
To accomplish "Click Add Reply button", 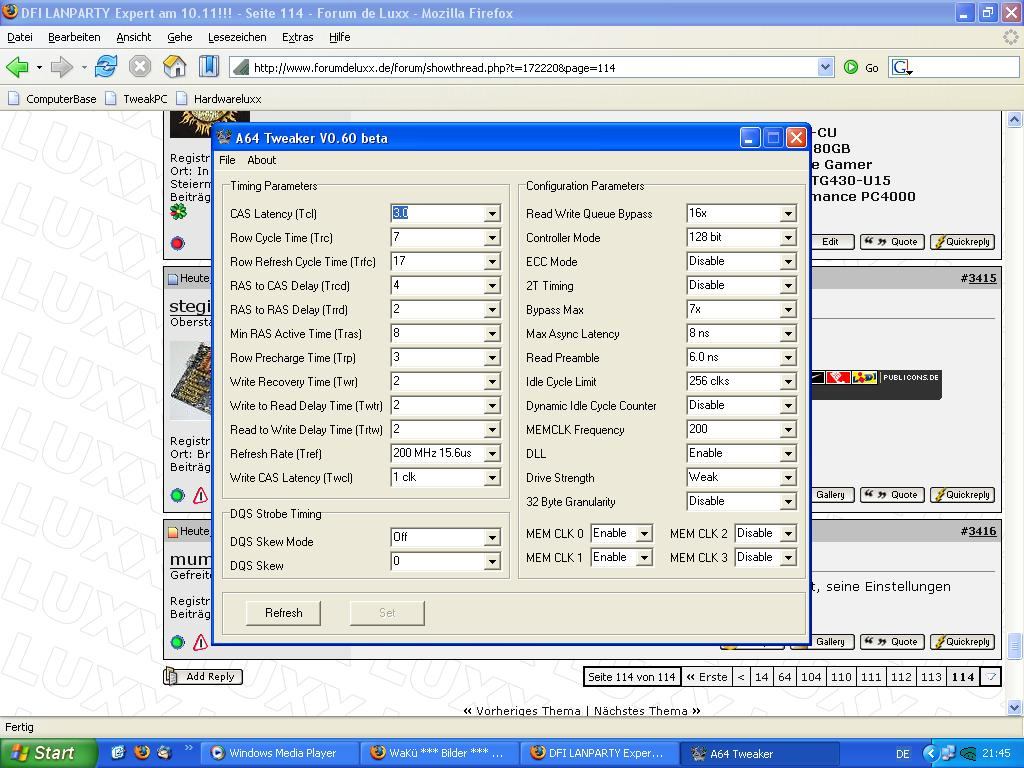I will [x=203, y=677].
